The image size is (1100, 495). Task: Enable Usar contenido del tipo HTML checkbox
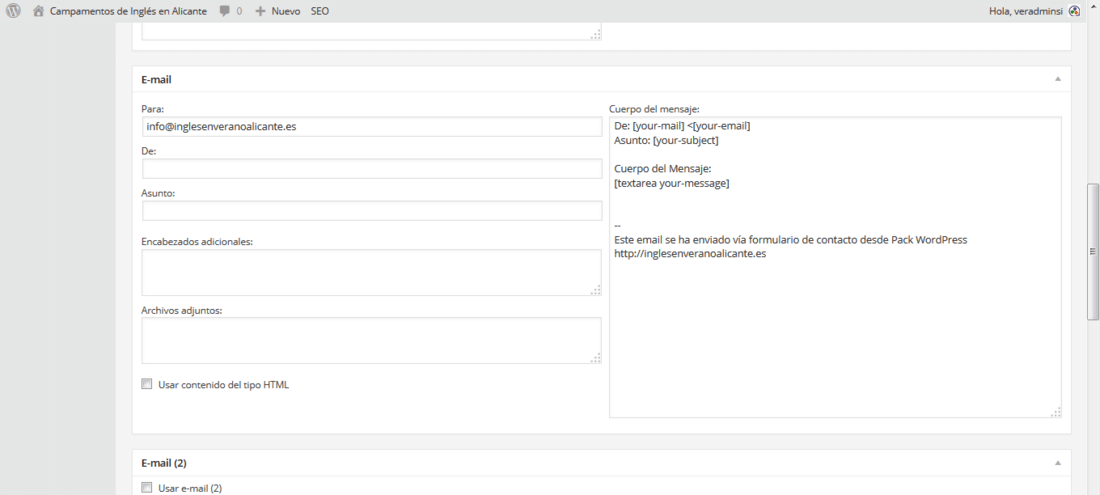click(x=147, y=384)
